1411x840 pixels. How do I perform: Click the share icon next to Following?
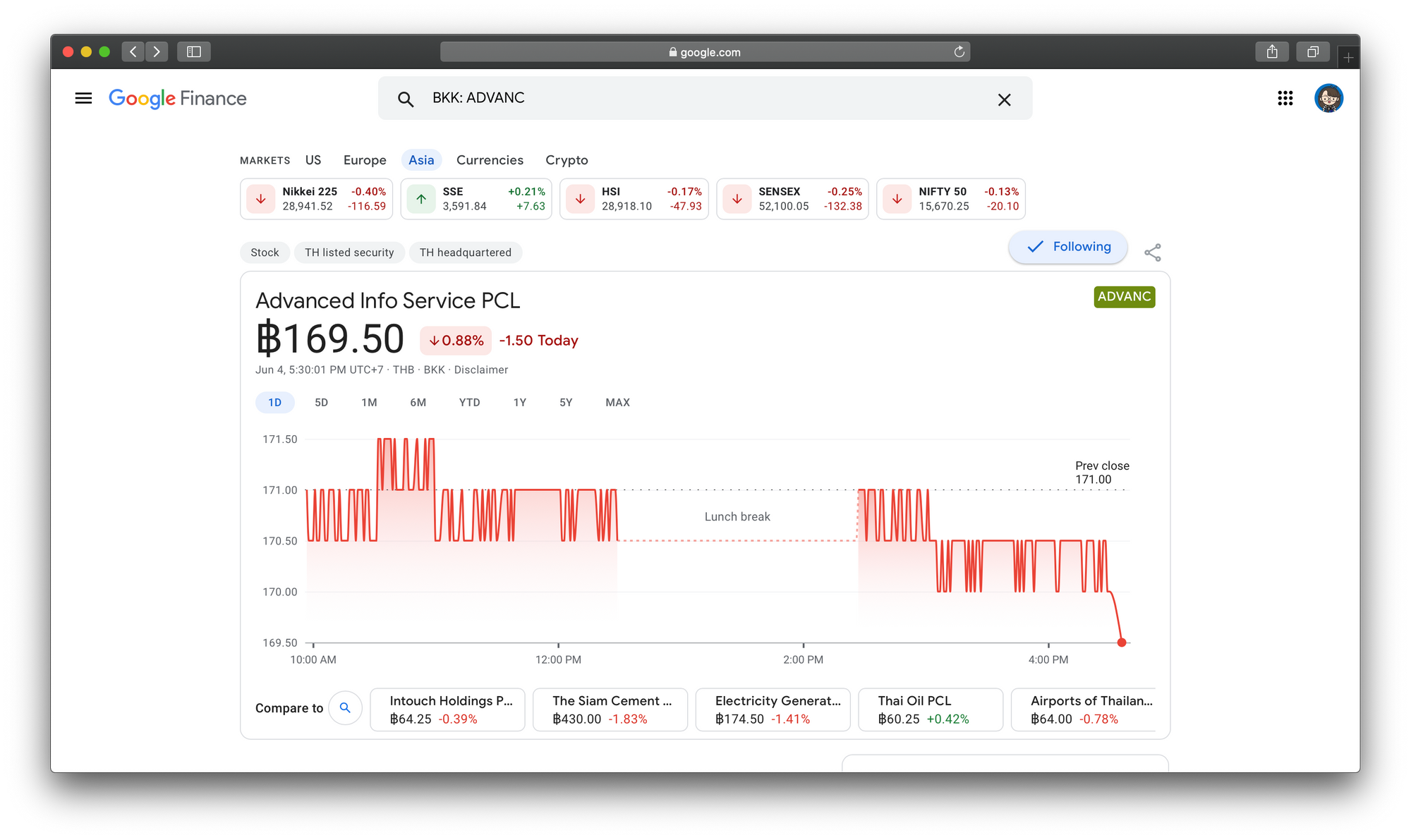(1153, 252)
